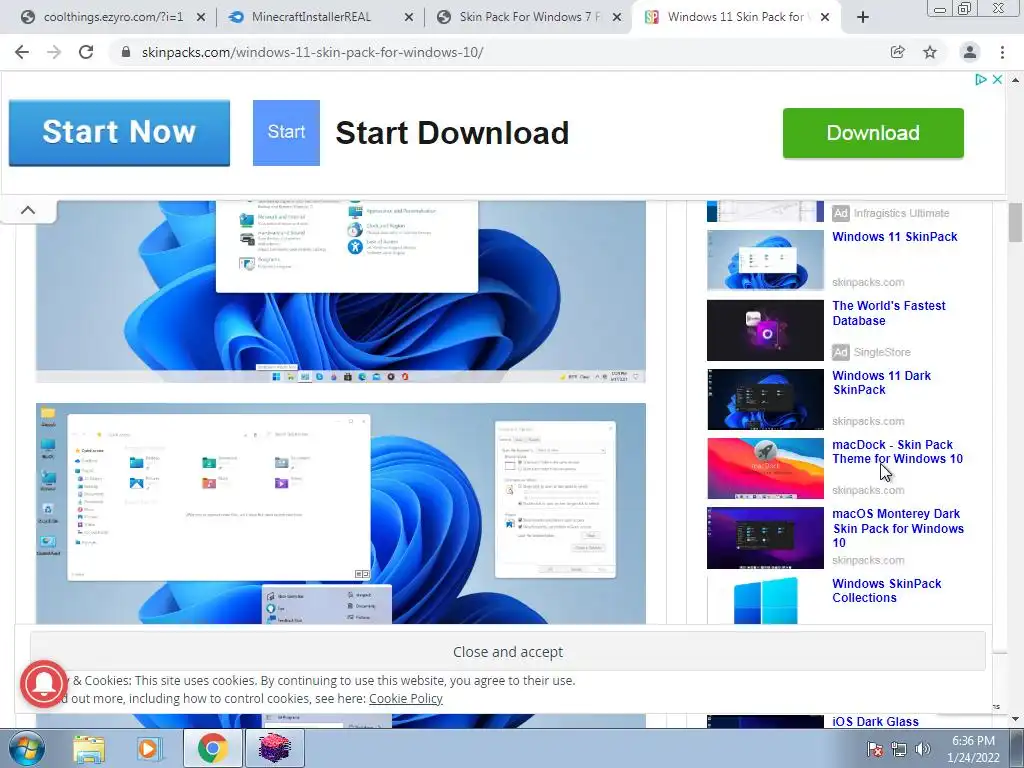Open macDock Skin Pack Theme link

point(897,452)
